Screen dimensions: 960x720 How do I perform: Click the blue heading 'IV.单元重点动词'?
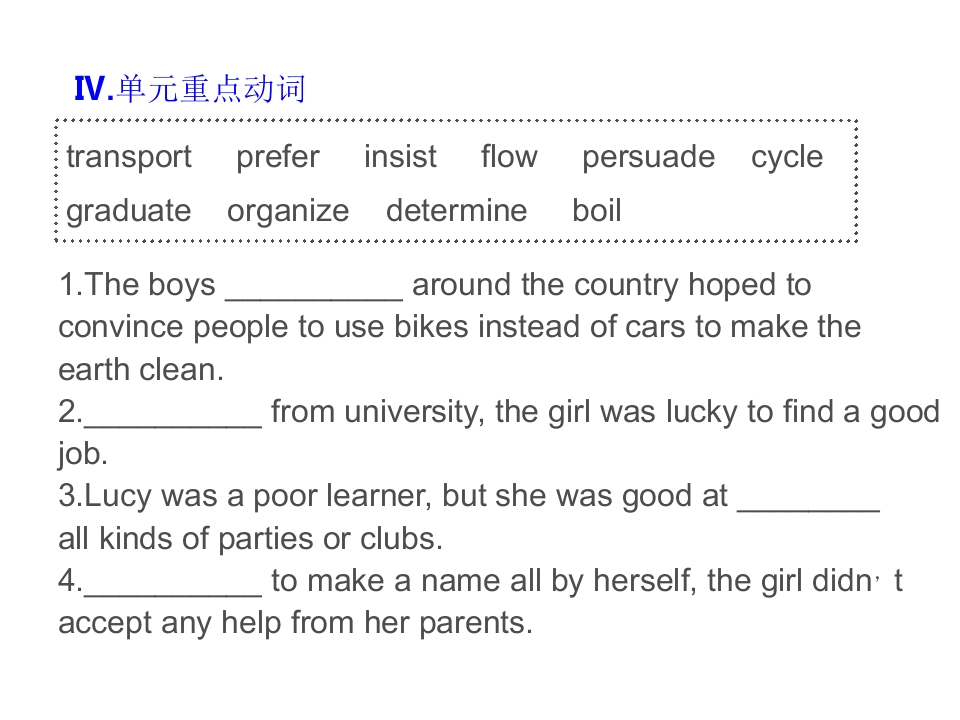190,89
